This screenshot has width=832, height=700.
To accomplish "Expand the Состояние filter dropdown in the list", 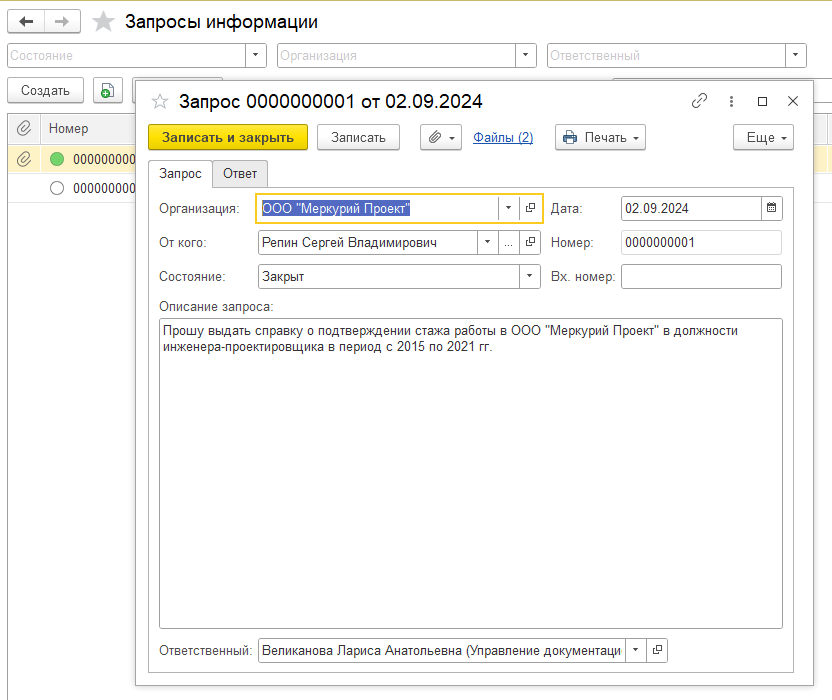I will pos(256,55).
